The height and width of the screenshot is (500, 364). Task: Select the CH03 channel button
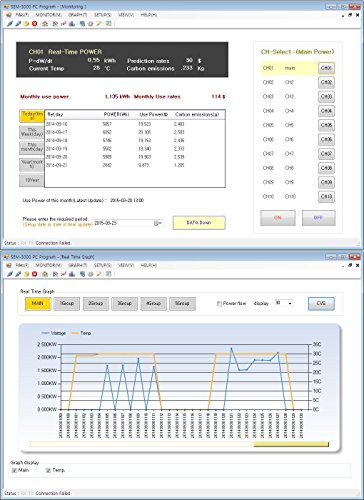[326, 97]
